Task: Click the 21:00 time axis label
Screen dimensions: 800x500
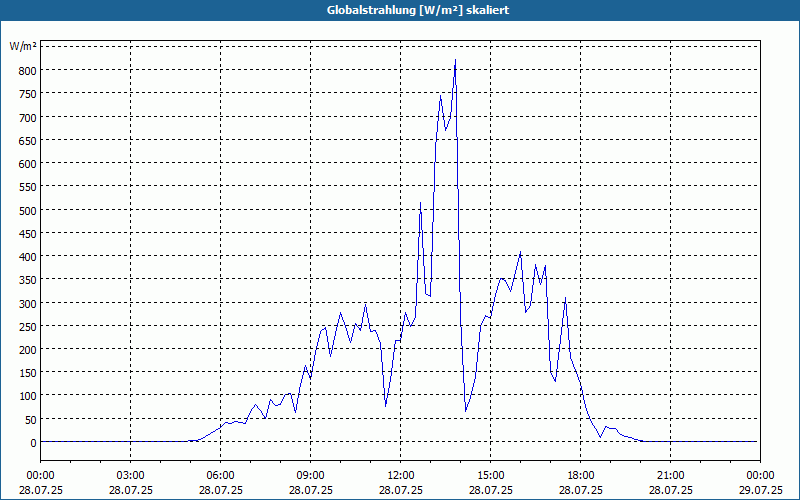Action: [670, 476]
